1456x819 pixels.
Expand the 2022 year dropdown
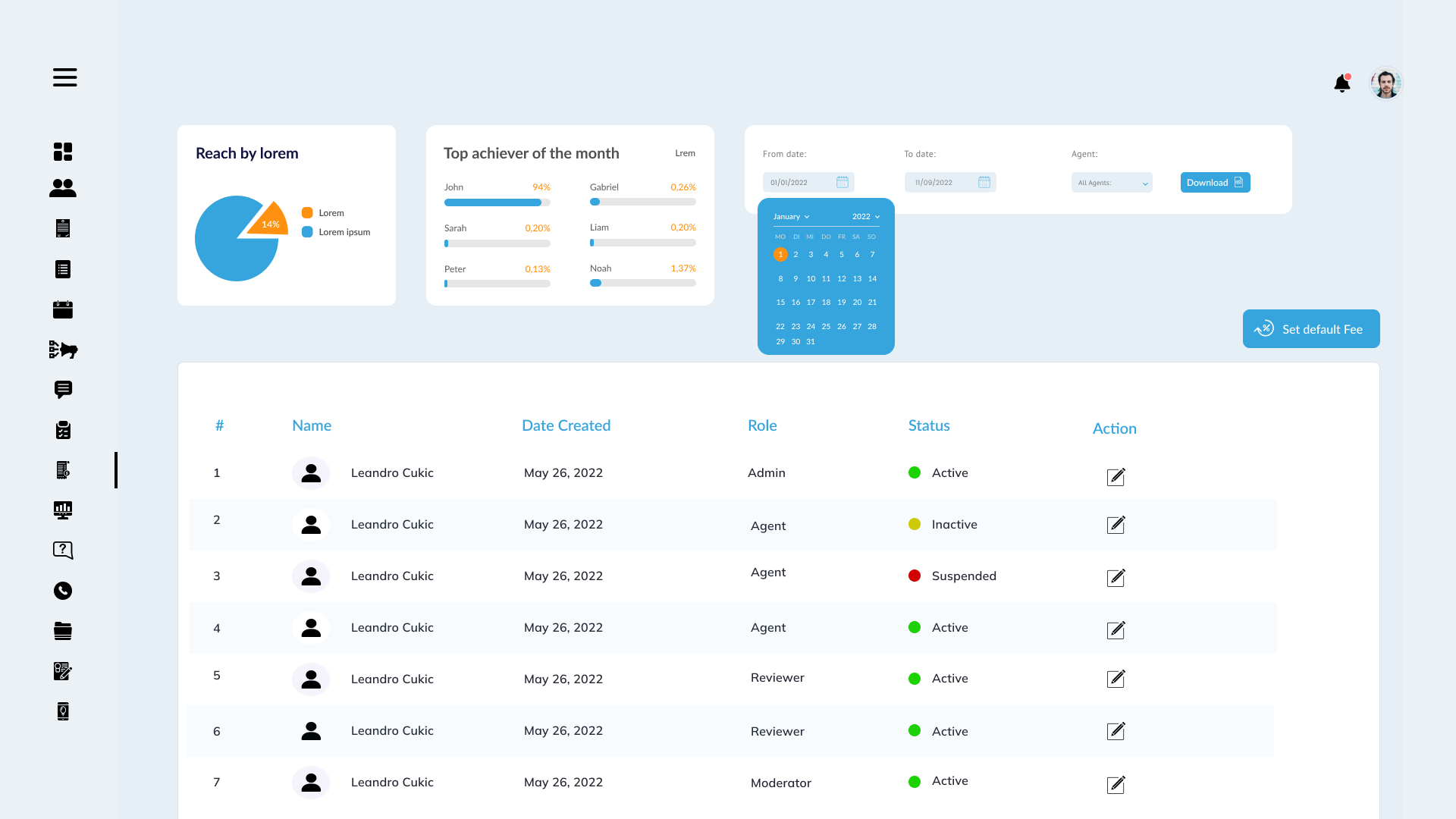point(865,217)
